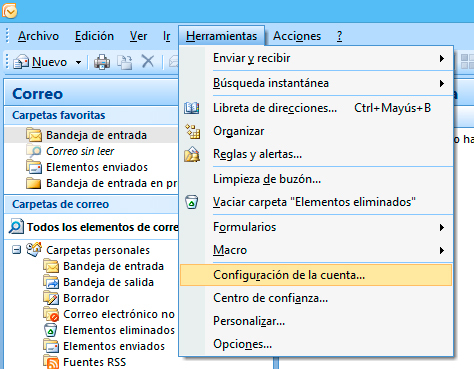Image resolution: width=474 pixels, height=369 pixels.
Task: Open the Nuevo button dropdown arrow
Action: (78, 62)
